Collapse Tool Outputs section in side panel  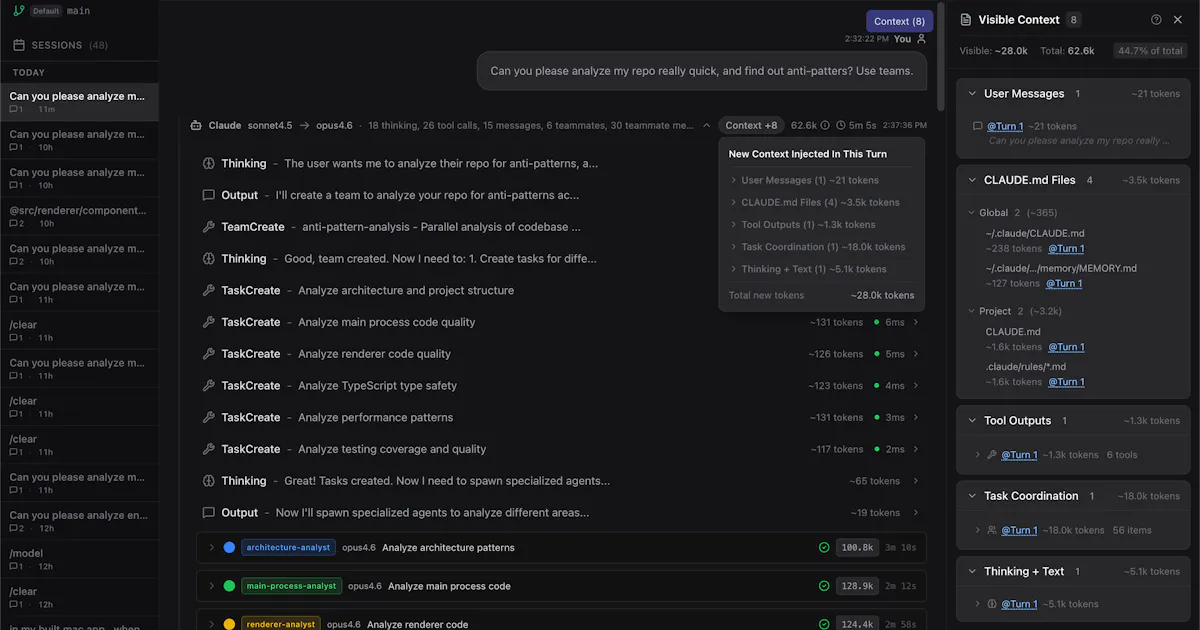972,421
